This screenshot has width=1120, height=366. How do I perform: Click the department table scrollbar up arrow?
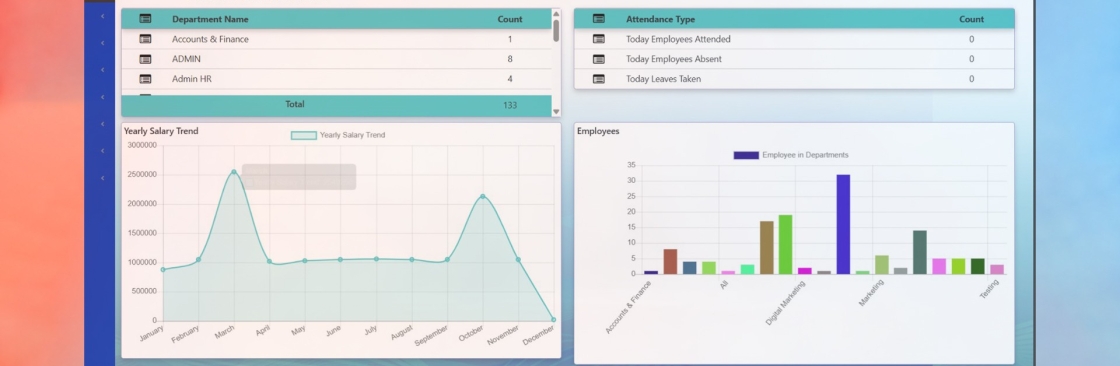point(556,13)
